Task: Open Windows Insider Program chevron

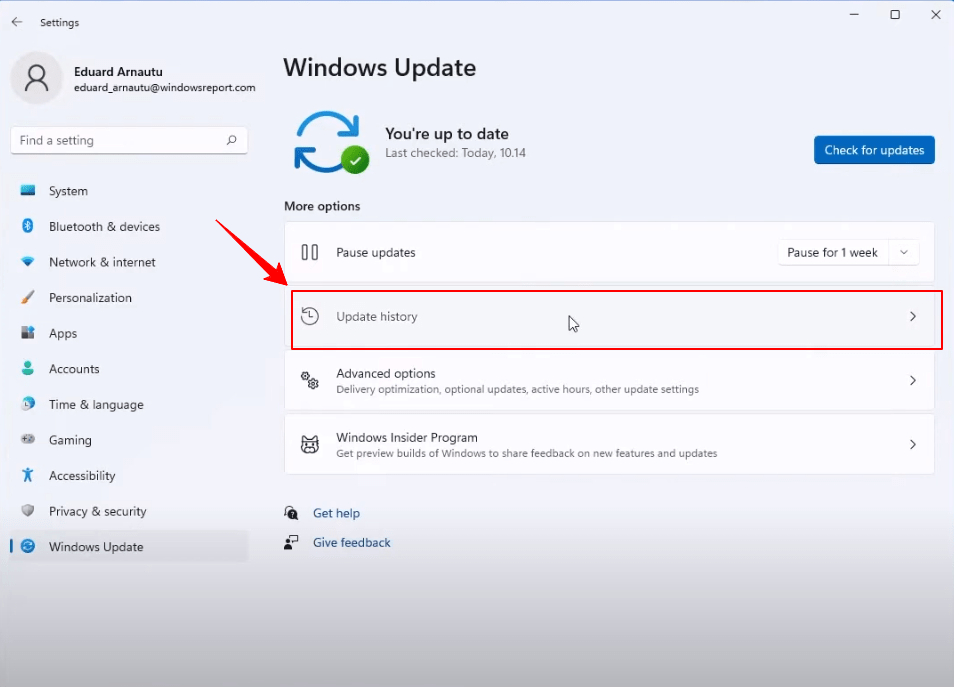Action: point(913,444)
